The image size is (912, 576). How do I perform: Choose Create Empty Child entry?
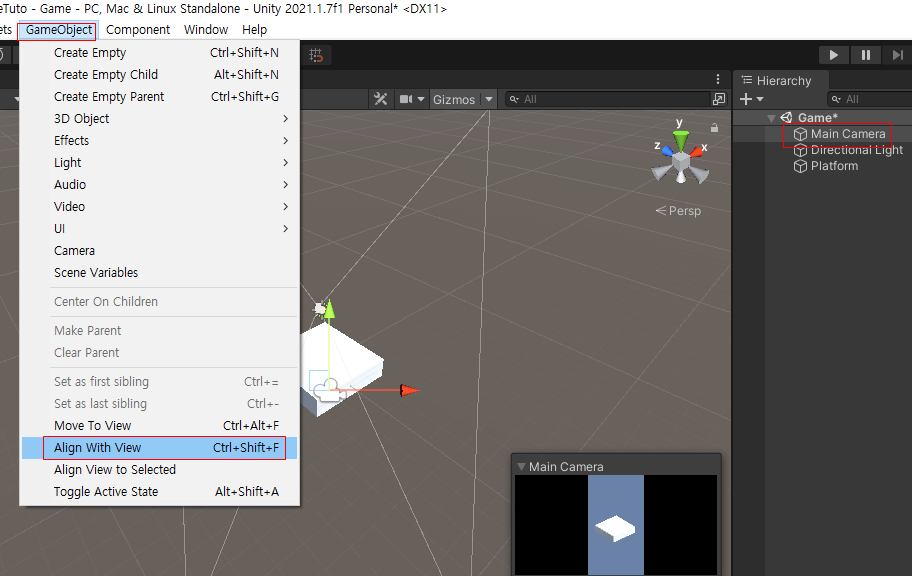[x=159, y=75]
